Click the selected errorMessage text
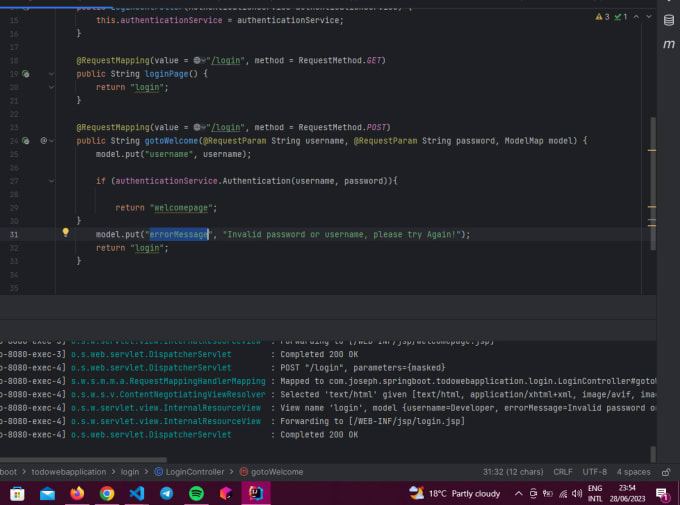Viewport: 680px width, 505px height. (179, 234)
